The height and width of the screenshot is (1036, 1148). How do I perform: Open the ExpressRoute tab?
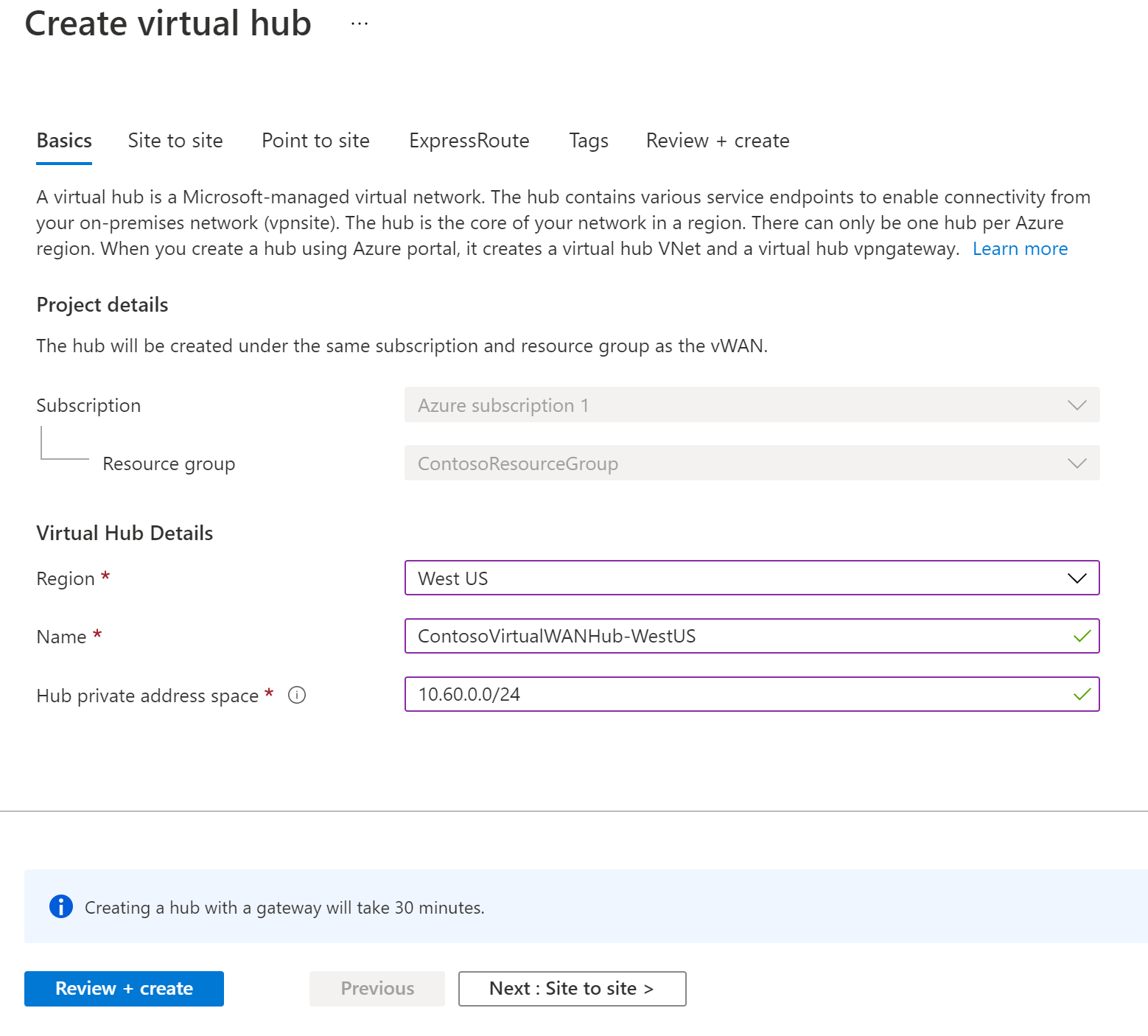tap(469, 140)
